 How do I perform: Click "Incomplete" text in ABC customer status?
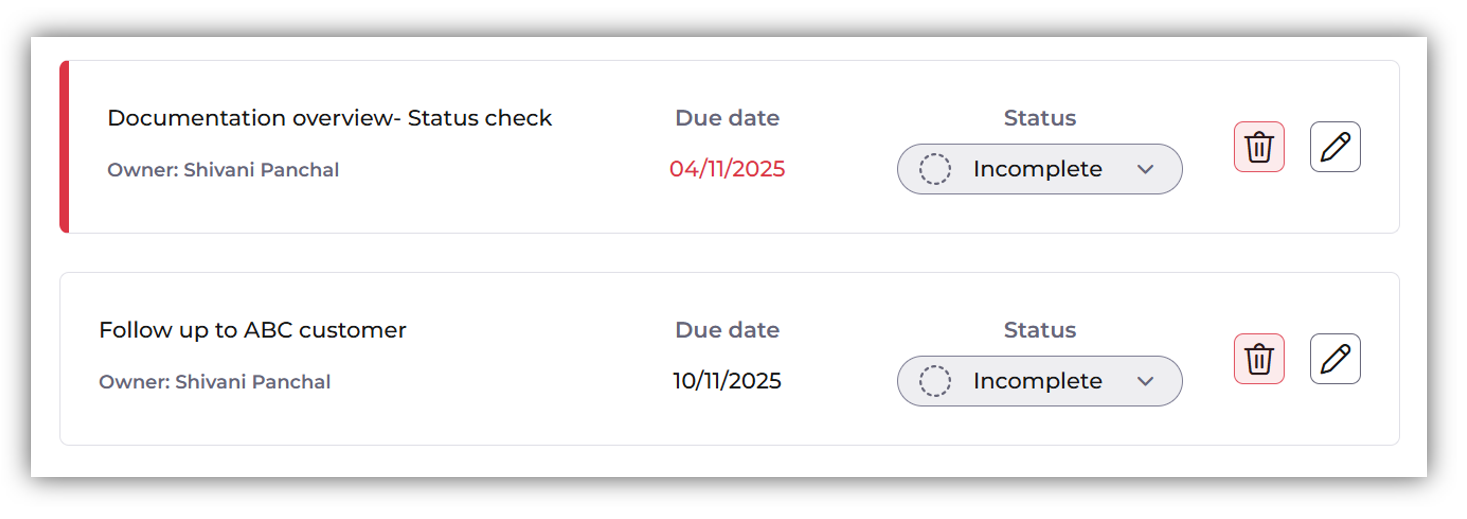(x=1037, y=381)
